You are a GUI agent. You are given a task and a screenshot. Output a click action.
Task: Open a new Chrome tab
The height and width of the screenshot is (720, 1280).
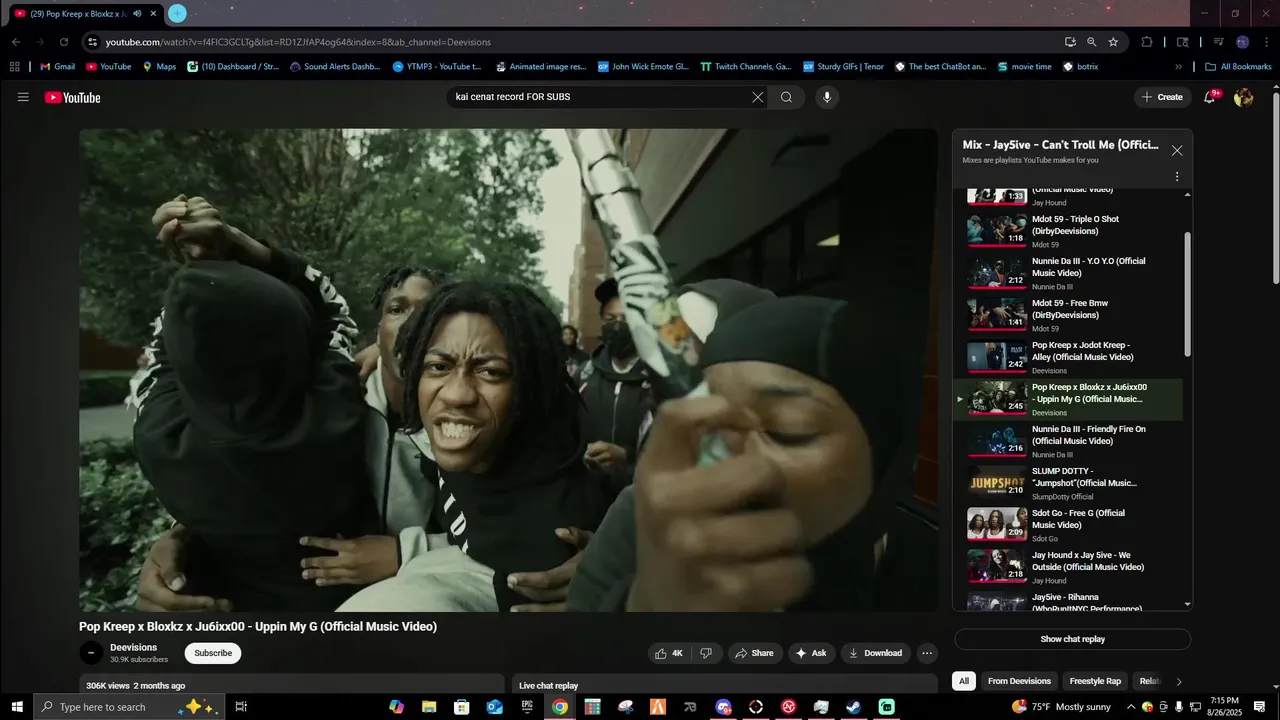point(177,13)
